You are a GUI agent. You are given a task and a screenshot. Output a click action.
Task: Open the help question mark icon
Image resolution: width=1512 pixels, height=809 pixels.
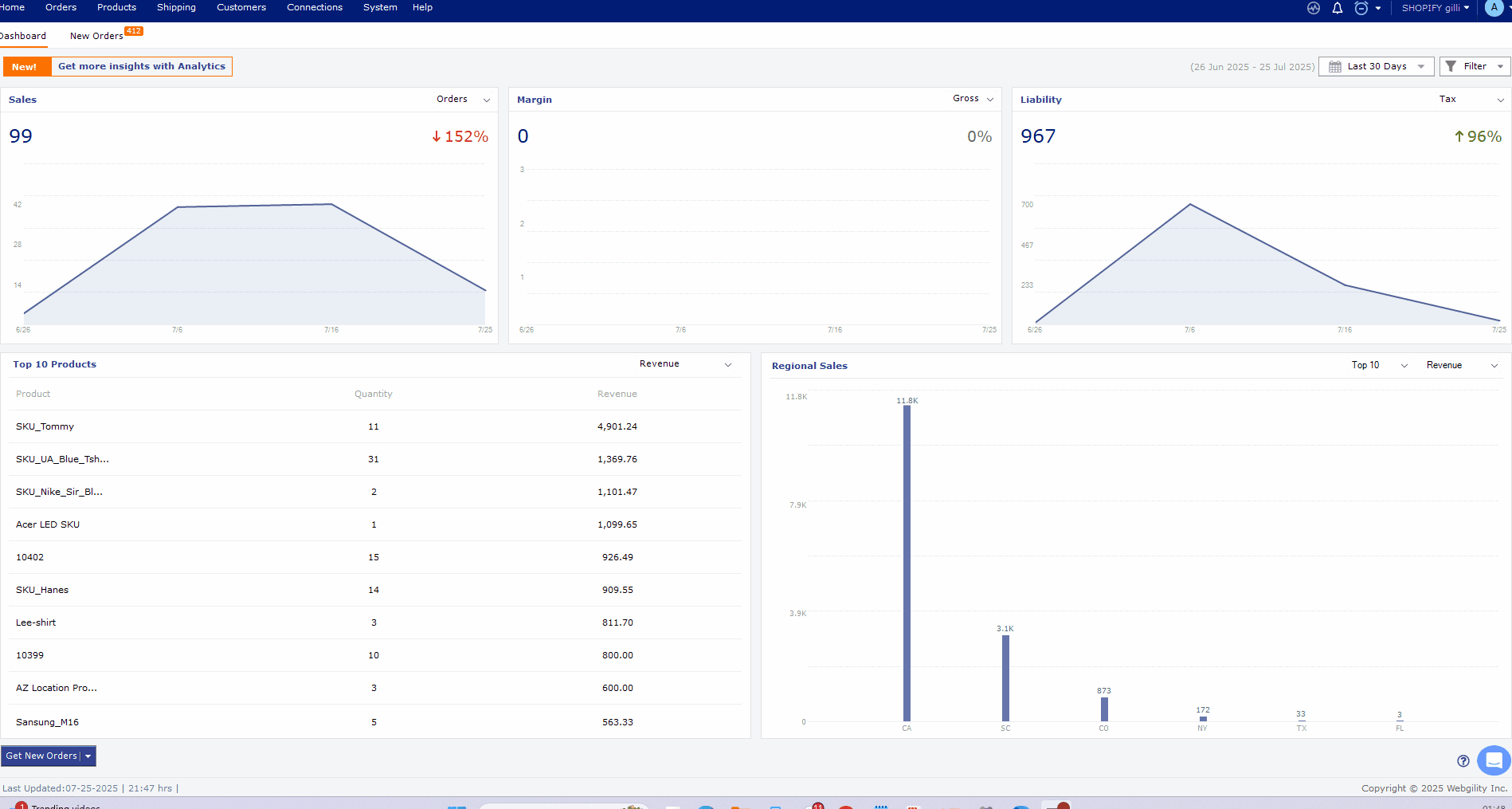pyautogui.click(x=1463, y=760)
